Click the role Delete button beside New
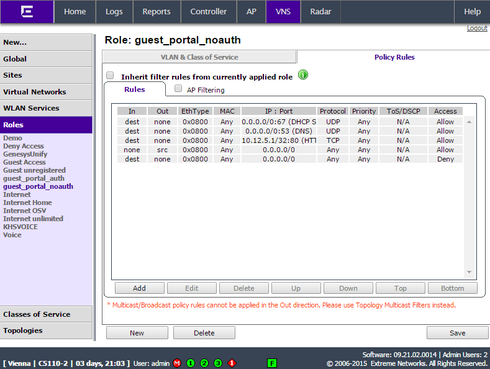Viewport: 490px width, 369px height. [204, 333]
